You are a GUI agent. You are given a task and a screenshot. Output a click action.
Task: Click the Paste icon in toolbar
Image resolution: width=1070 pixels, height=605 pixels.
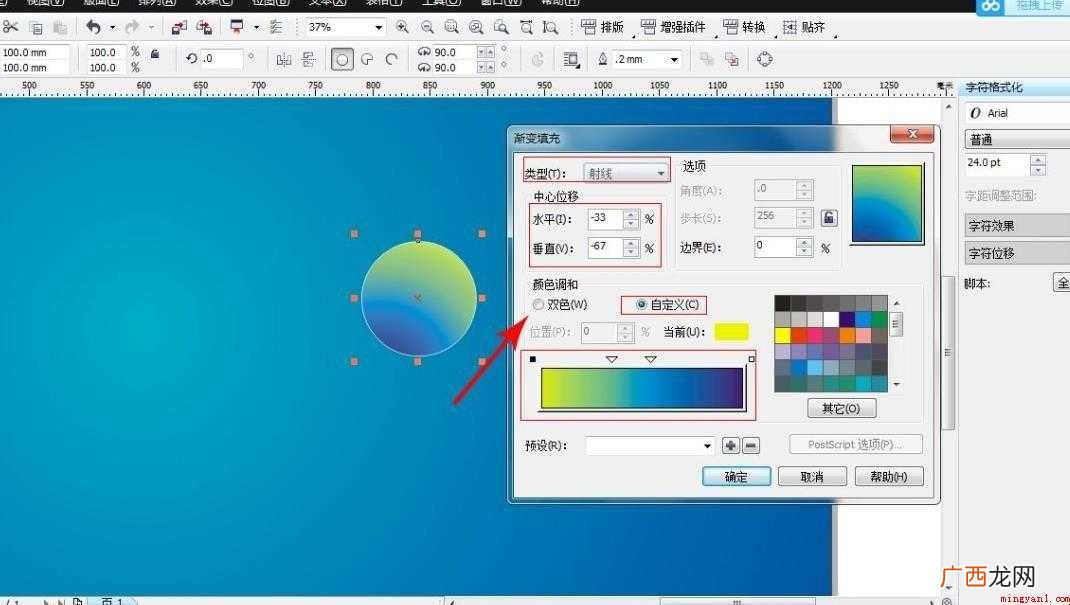[60, 28]
